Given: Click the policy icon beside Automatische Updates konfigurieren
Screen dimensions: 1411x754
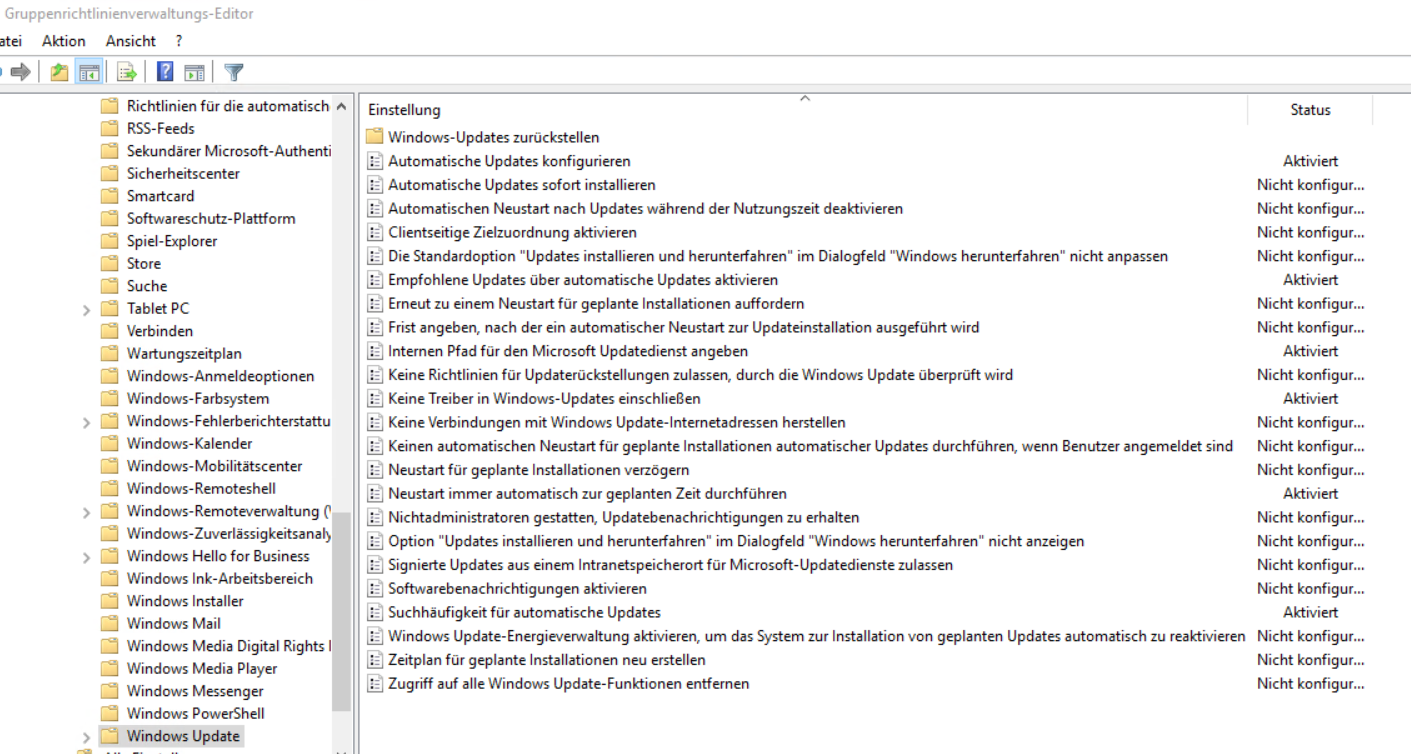Looking at the screenshot, I should 375,161.
